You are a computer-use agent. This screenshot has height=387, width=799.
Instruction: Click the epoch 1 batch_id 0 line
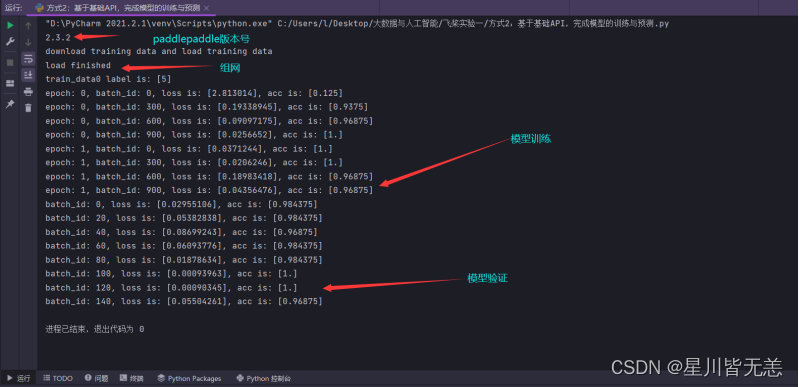189,148
